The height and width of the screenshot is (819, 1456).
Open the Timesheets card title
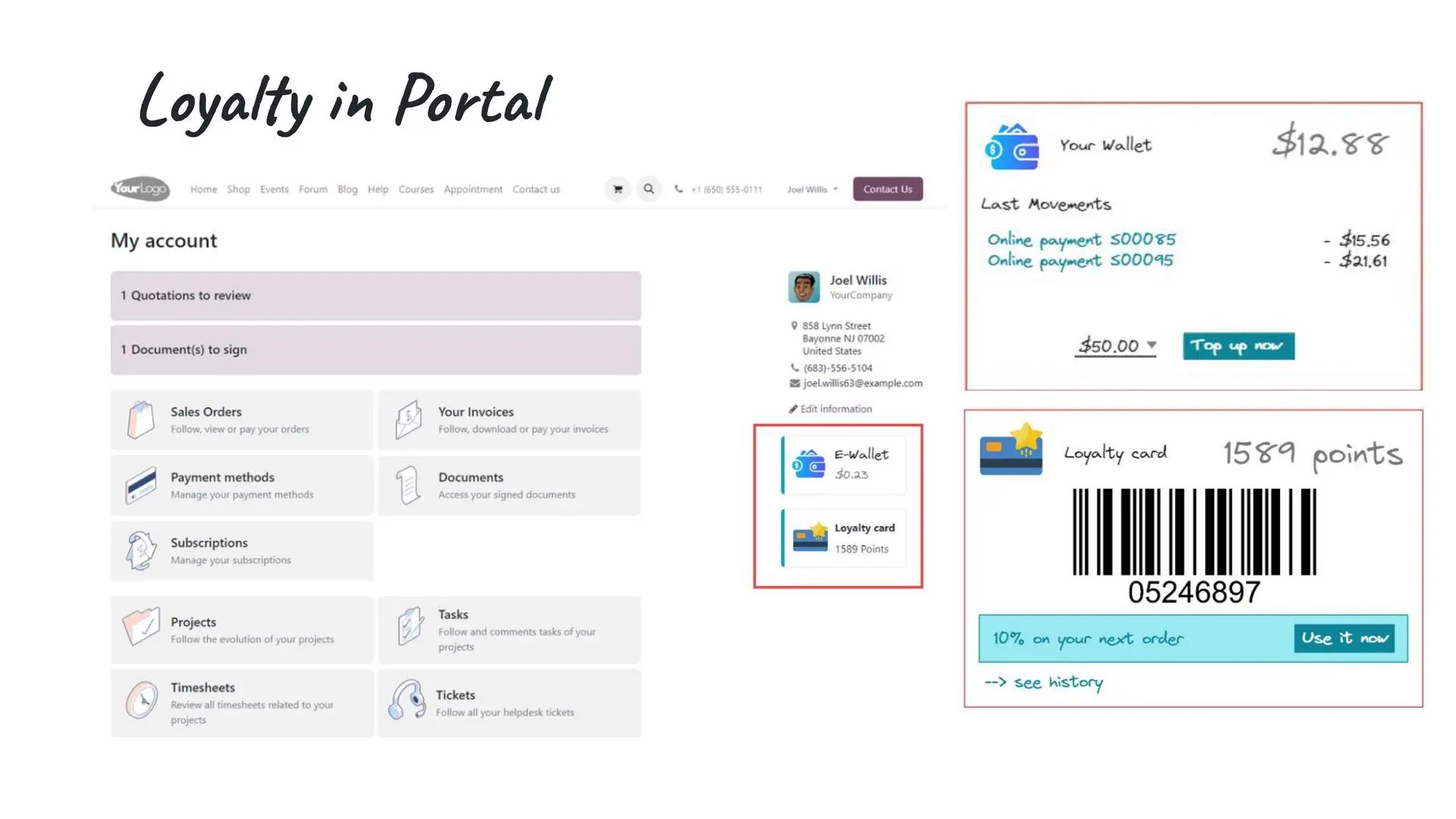[x=202, y=687]
